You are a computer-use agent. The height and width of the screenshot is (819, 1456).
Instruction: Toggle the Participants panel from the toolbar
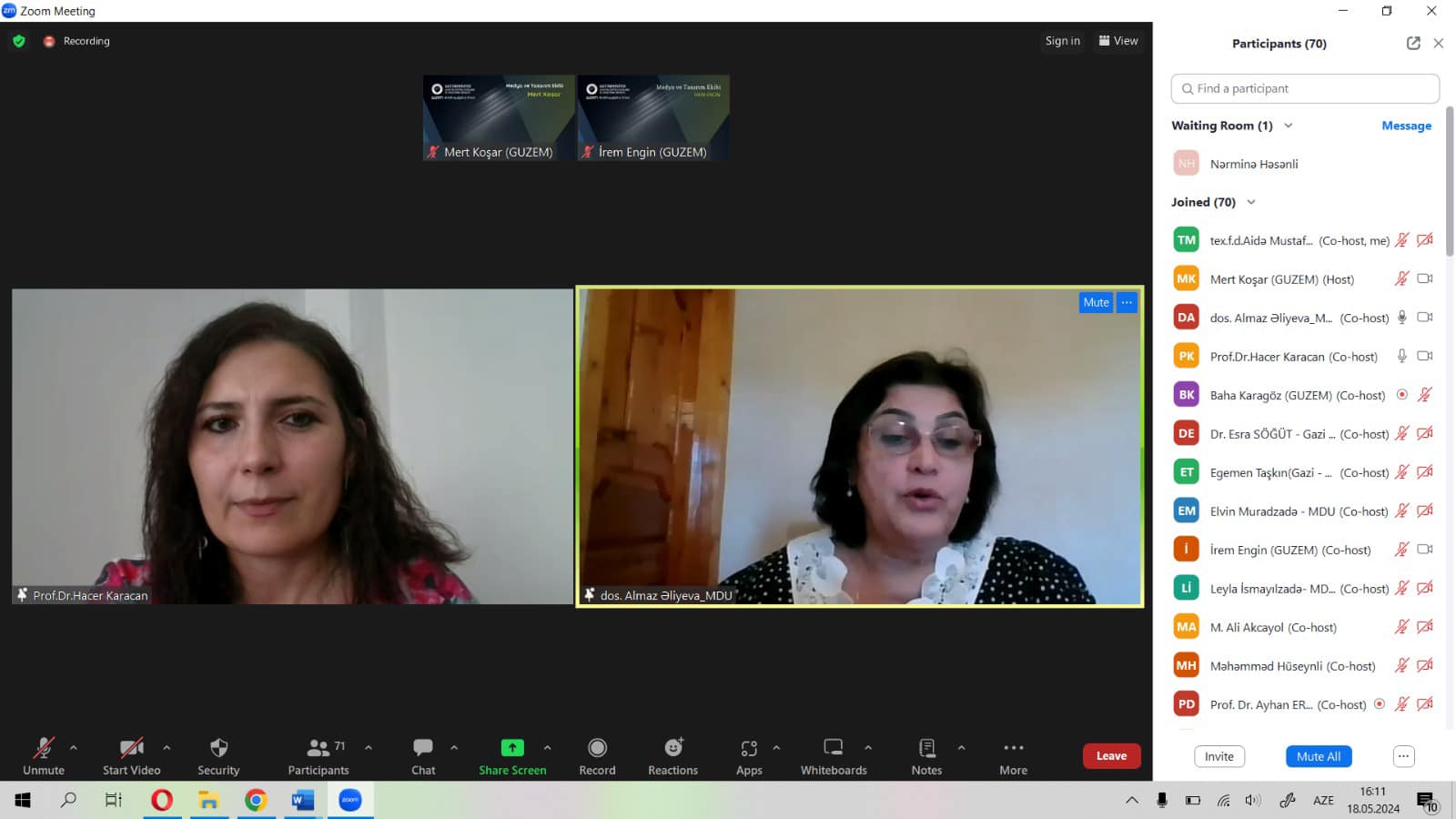(318, 756)
